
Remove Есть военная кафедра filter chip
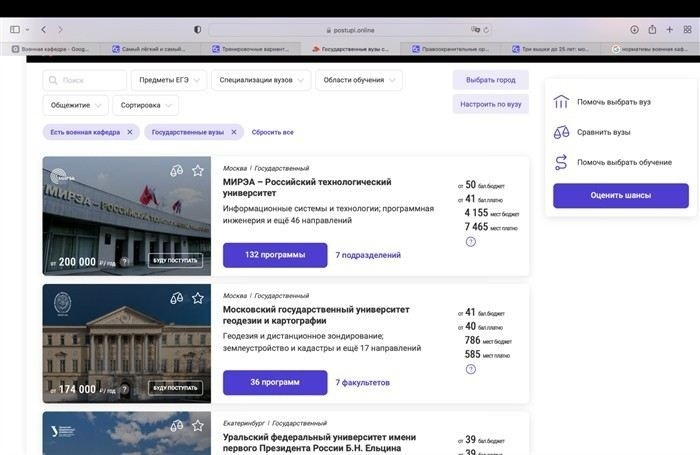point(130,132)
